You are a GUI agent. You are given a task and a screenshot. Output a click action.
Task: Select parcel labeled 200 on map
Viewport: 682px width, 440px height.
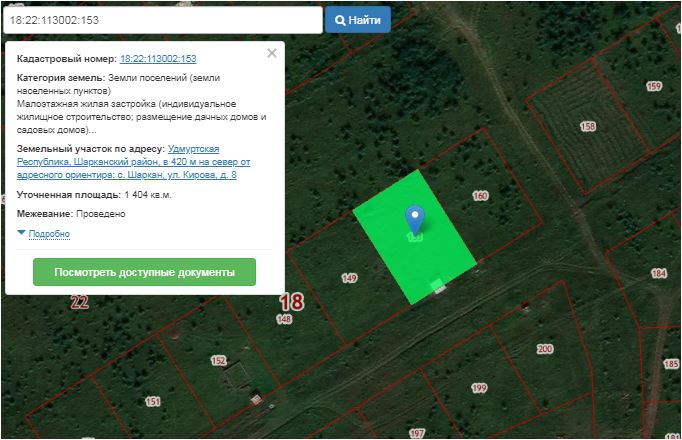click(x=544, y=349)
